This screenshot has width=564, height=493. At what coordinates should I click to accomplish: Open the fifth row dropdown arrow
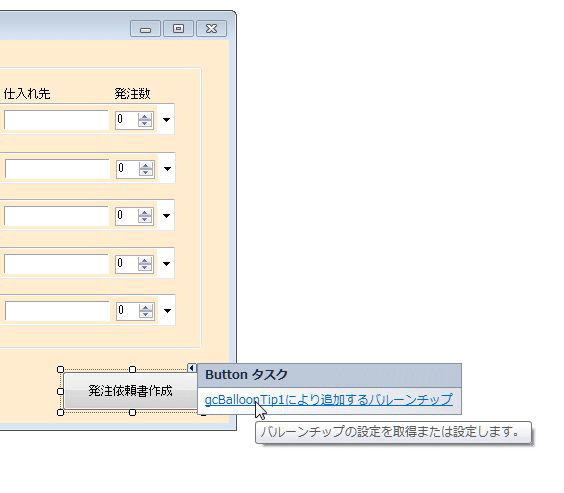point(167,311)
